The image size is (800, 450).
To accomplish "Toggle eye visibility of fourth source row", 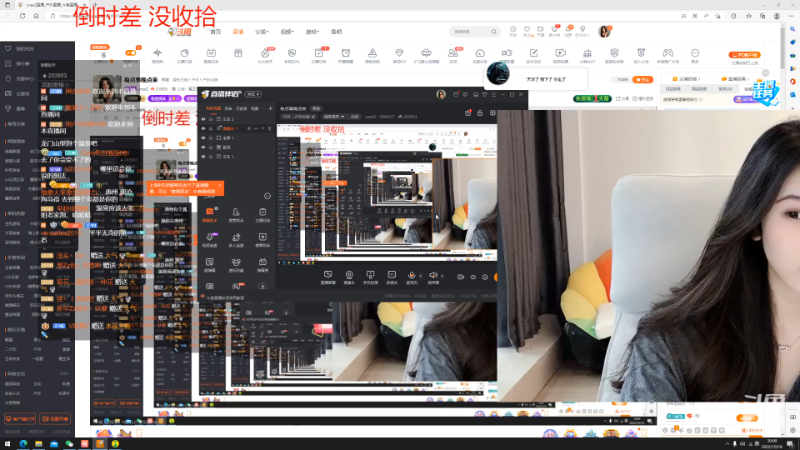I will click(x=203, y=147).
